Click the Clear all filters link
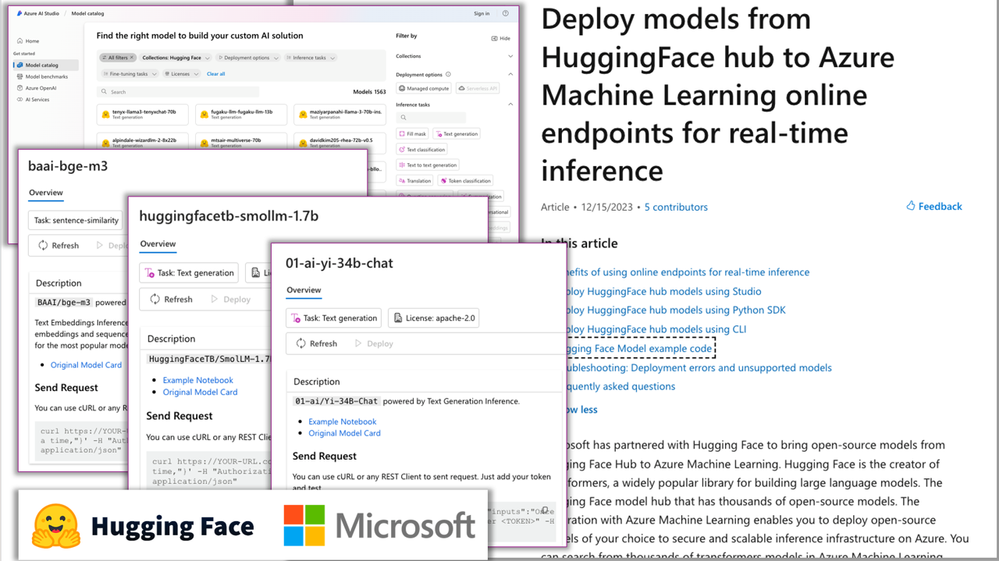Screen dimensions: 999x561 pos(215,74)
